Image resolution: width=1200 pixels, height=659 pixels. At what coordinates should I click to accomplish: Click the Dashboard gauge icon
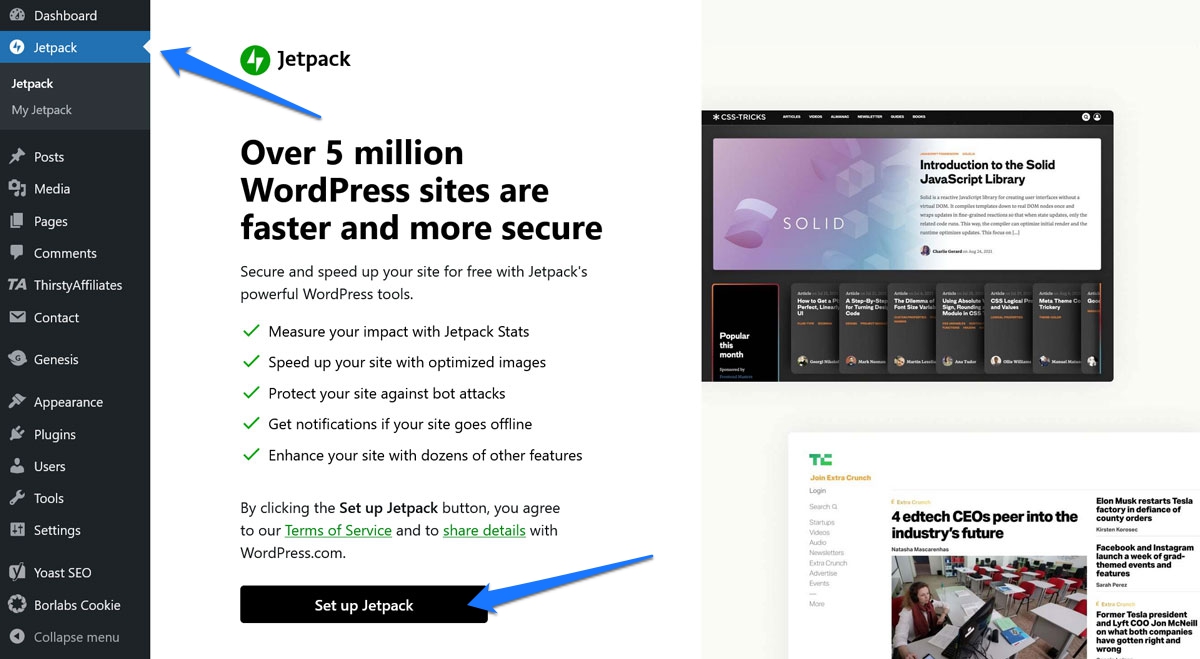pos(16,15)
